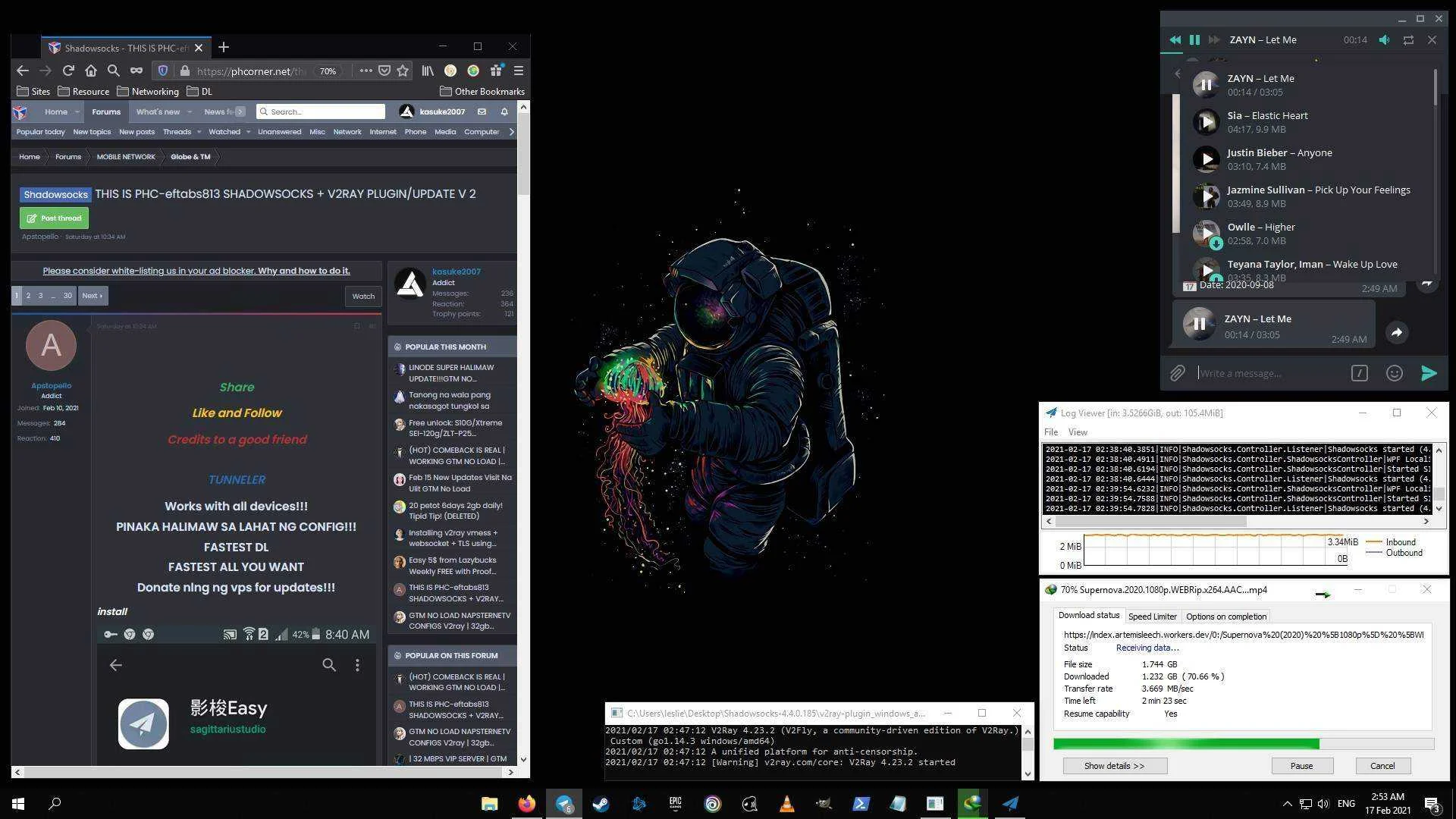Open Firefox home page icon

click(91, 71)
